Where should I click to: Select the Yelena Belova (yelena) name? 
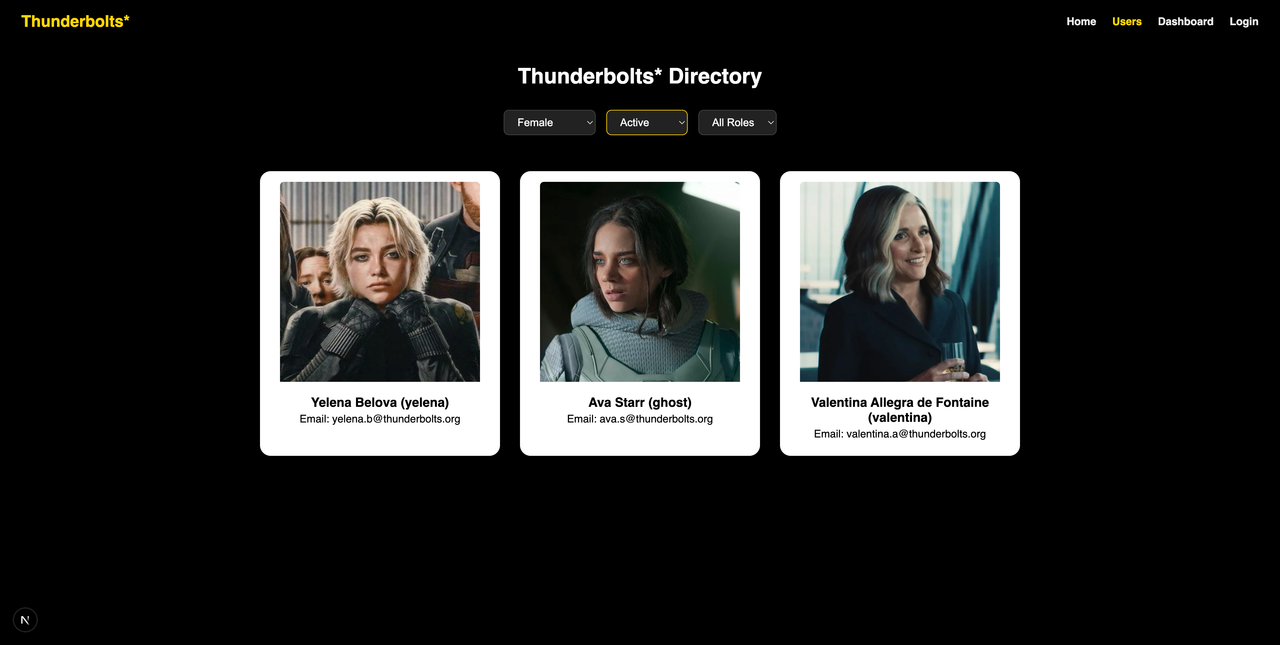click(380, 403)
